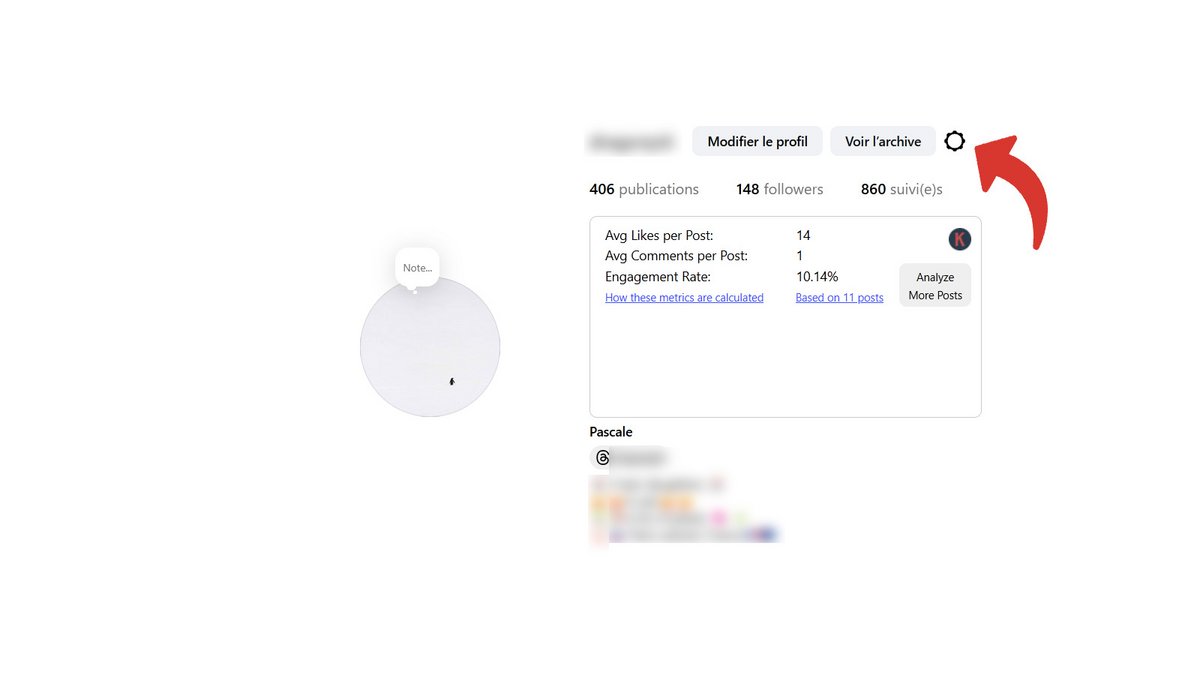Open How these metrics are calculated link
The width and height of the screenshot is (1200, 675).
pyautogui.click(x=684, y=298)
